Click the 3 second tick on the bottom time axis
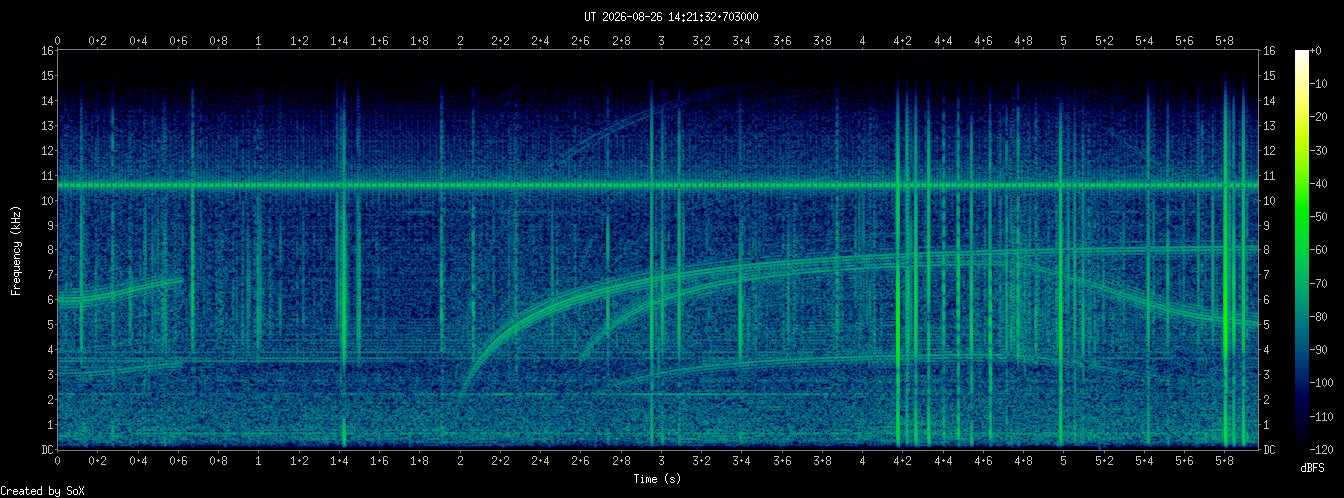This screenshot has width=1344, height=498. click(x=661, y=461)
